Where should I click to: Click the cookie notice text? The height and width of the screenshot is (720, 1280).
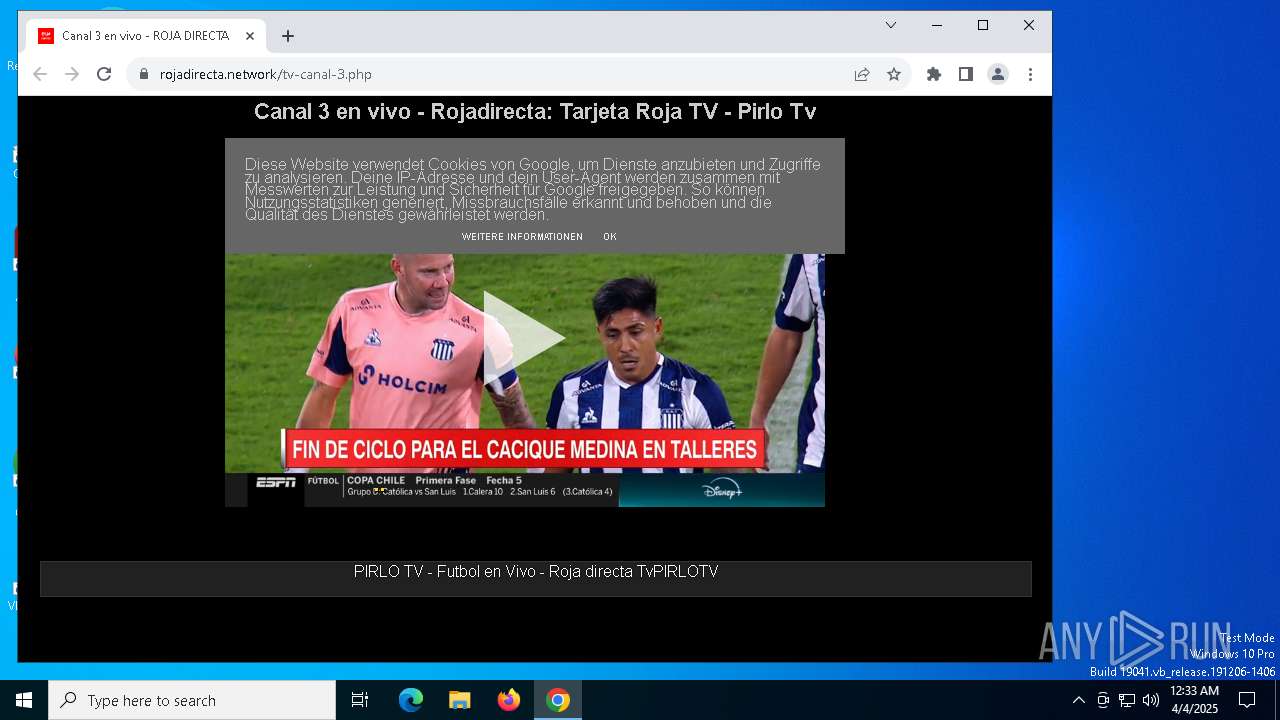[533, 189]
